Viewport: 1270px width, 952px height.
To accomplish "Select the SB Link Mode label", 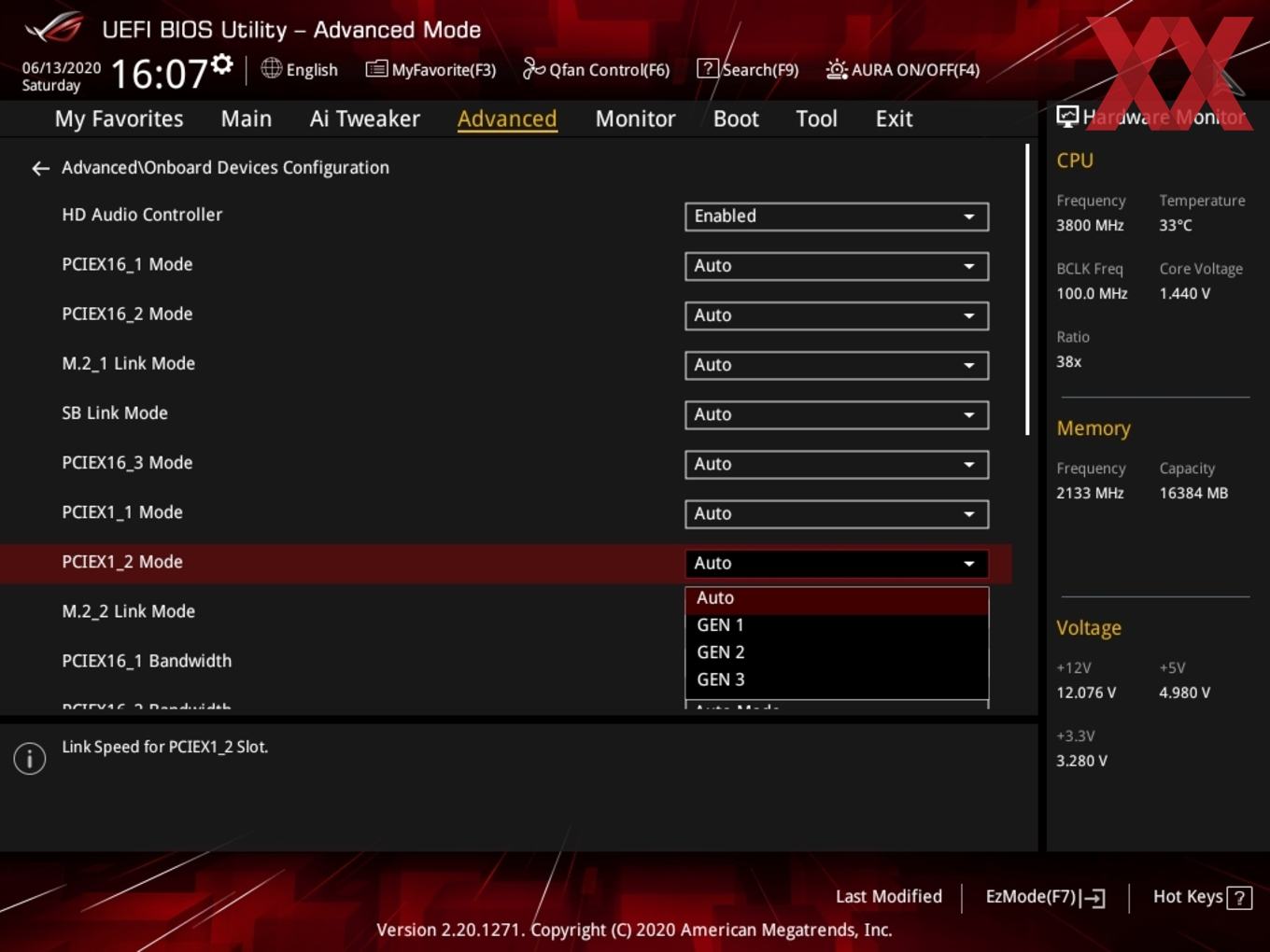I will click(115, 413).
